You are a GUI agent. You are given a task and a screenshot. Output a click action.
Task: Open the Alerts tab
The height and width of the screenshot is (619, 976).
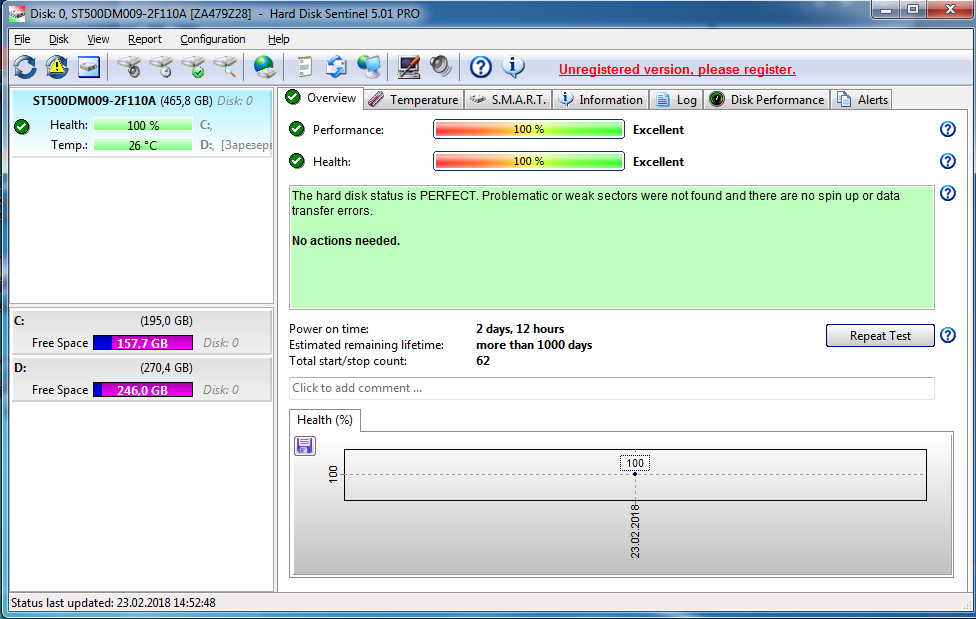tap(862, 100)
